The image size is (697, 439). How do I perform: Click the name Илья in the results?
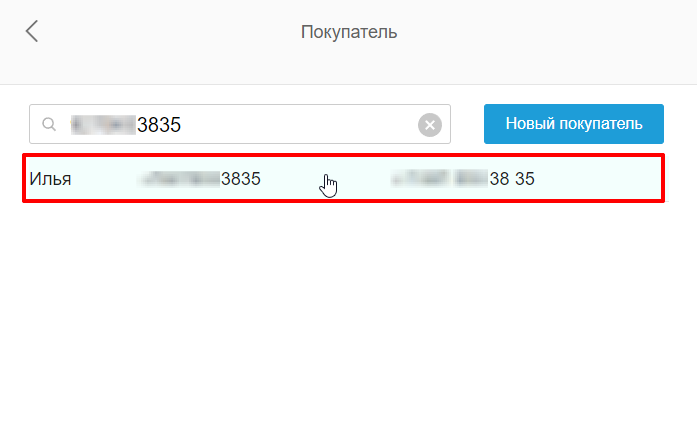coord(50,179)
